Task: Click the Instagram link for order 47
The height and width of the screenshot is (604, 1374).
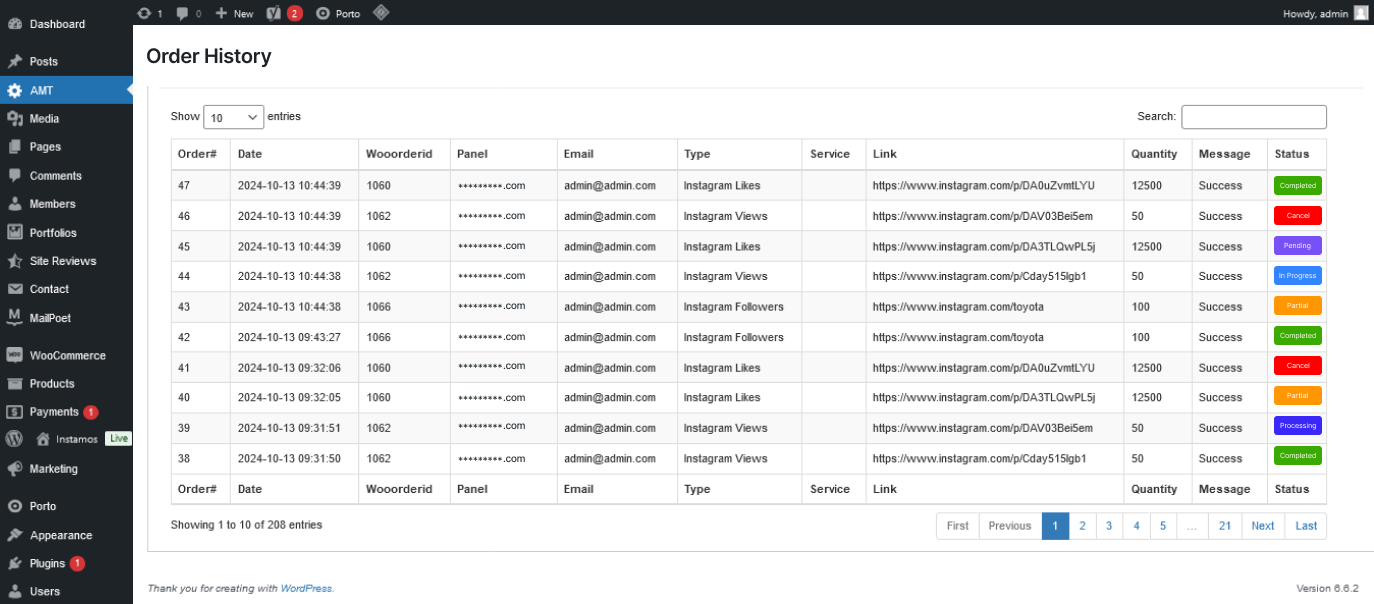Action: 983,186
